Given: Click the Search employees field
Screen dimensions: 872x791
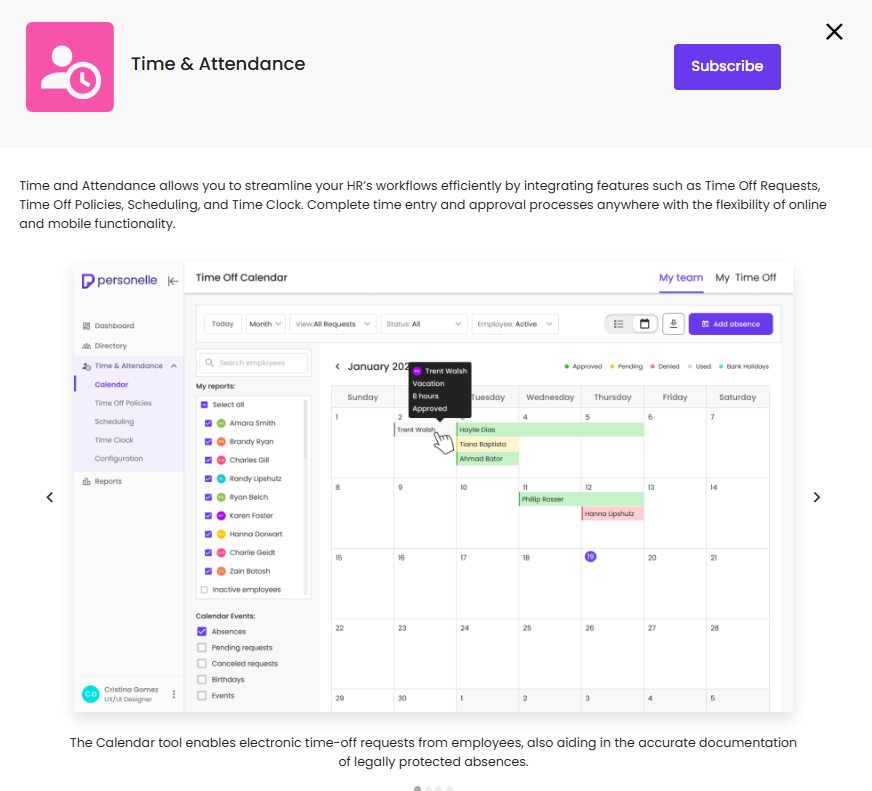Looking at the screenshot, I should coord(254,363).
